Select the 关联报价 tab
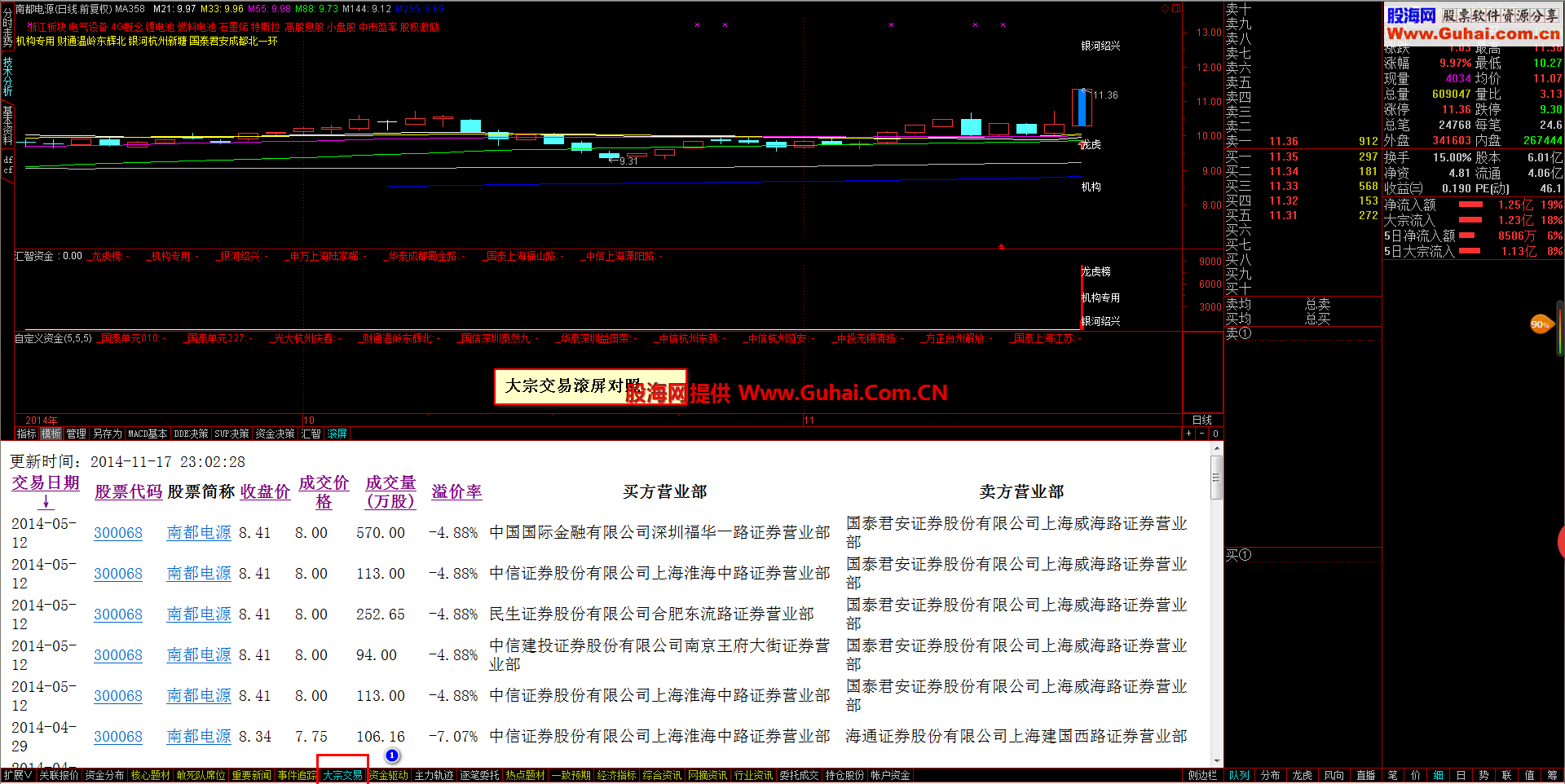The height and width of the screenshot is (784, 1565). pyautogui.click(x=59, y=775)
